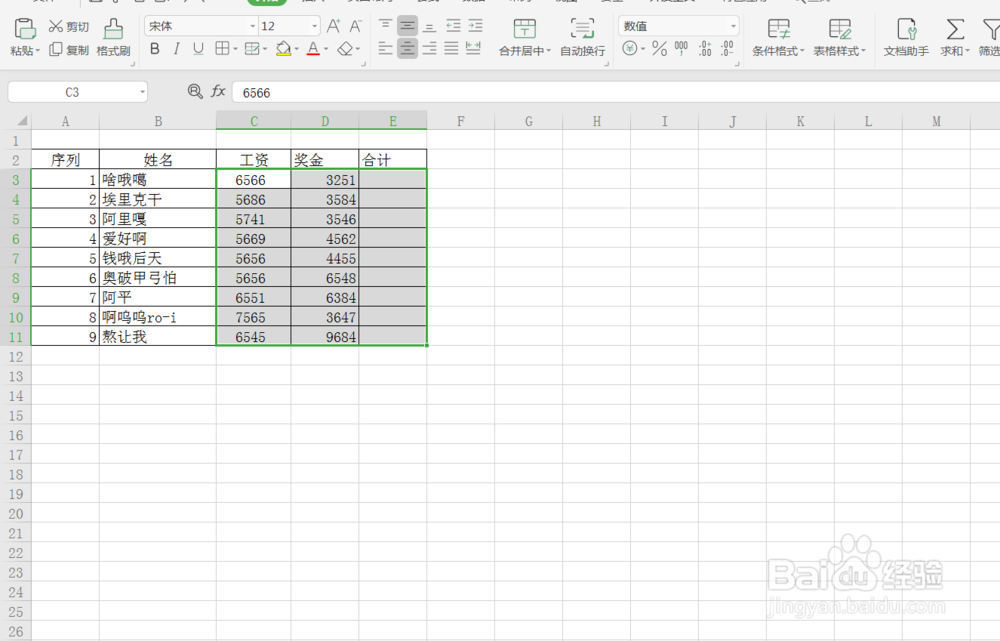1000x641 pixels.
Task: Click the cell with value 9684
Action: (x=325, y=337)
